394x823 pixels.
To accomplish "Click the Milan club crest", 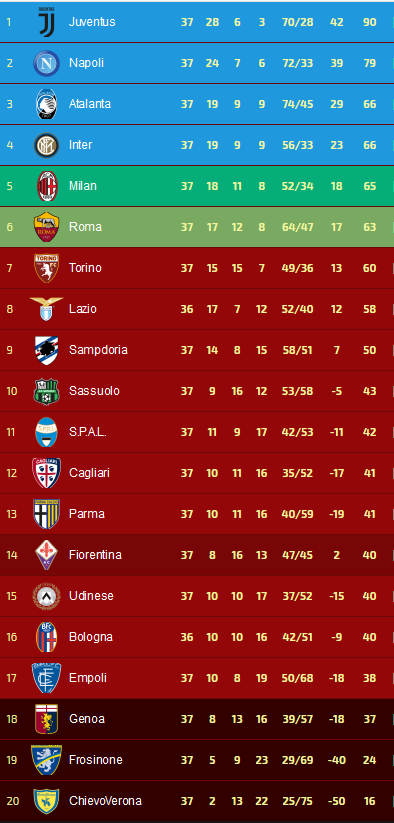I will click(x=47, y=186).
